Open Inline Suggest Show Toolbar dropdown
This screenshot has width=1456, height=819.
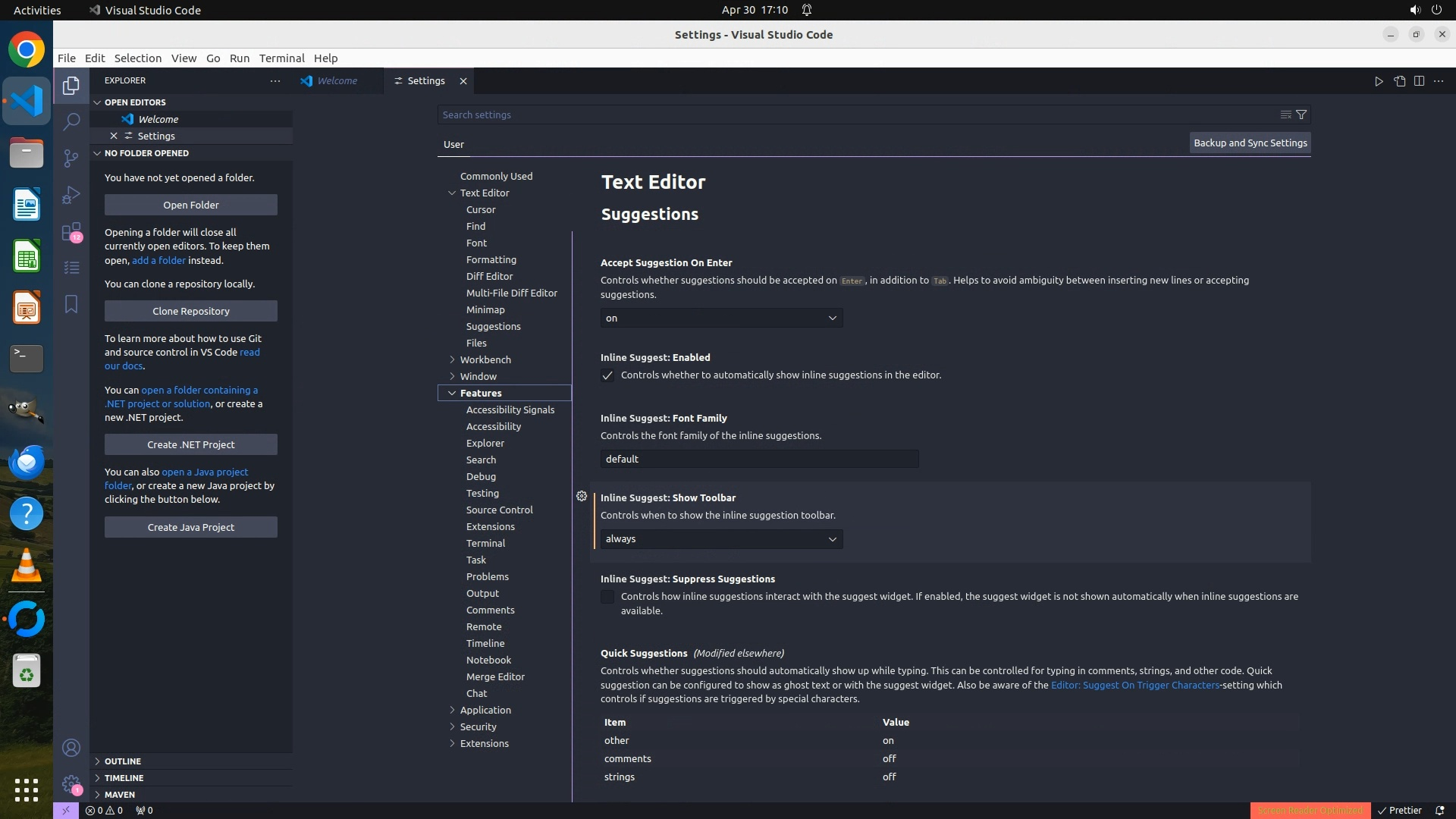pyautogui.click(x=721, y=539)
